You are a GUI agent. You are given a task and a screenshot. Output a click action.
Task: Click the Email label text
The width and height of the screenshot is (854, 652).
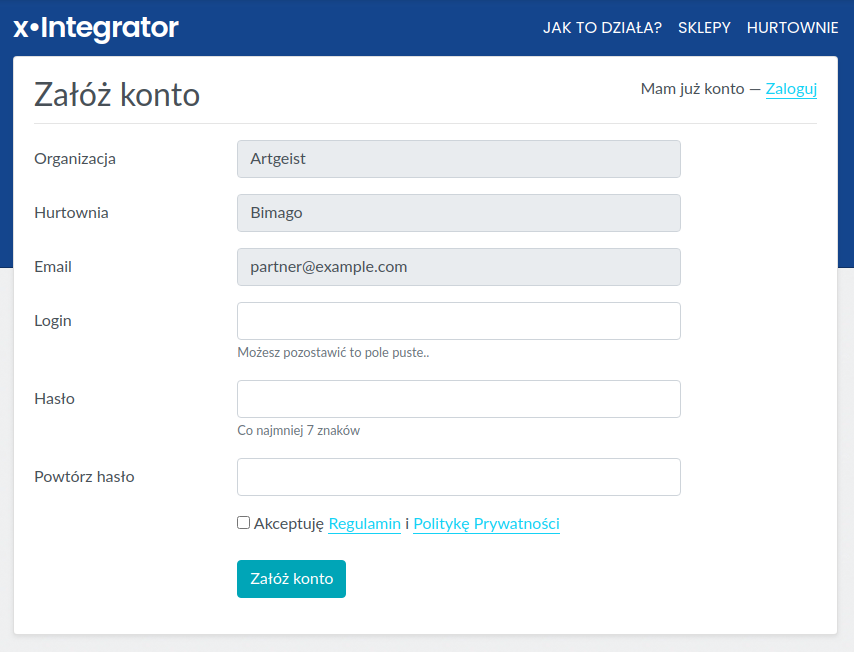pos(53,267)
